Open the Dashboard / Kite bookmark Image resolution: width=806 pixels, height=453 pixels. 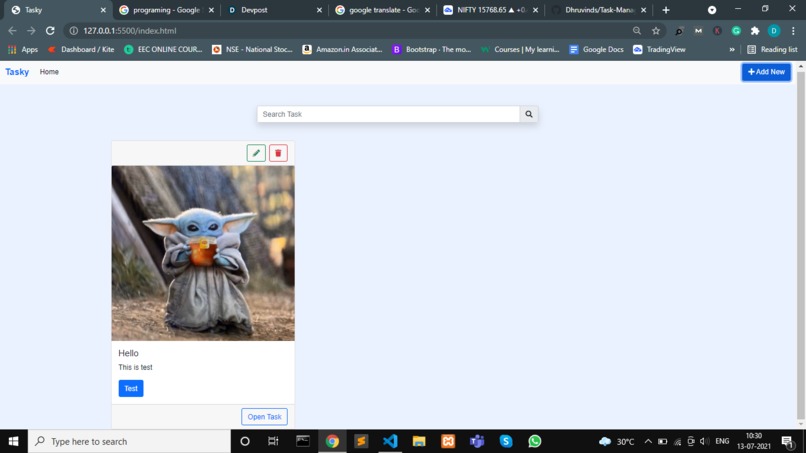(x=81, y=49)
